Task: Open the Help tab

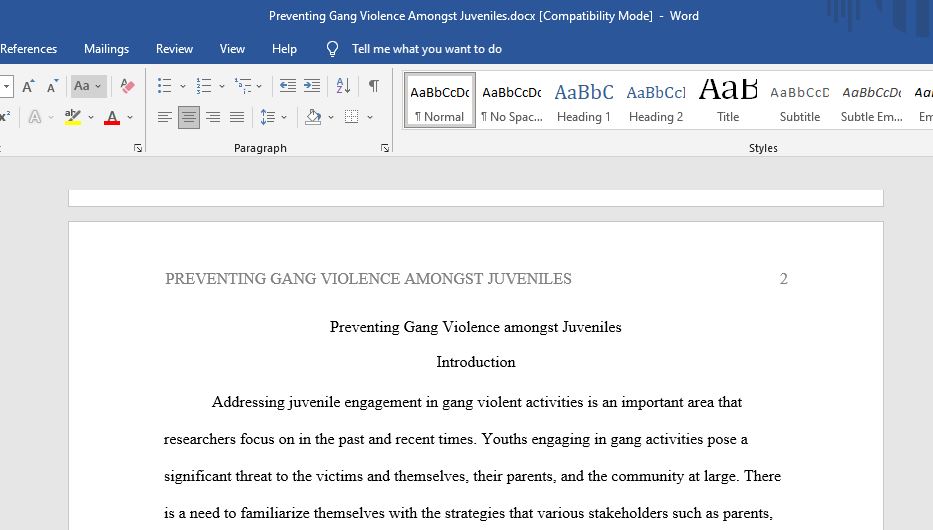Action: coord(284,49)
